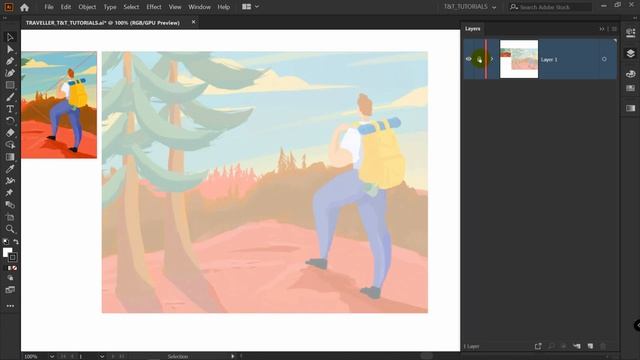
Task: Expand Layer 1 contents chevron
Action: pos(492,59)
